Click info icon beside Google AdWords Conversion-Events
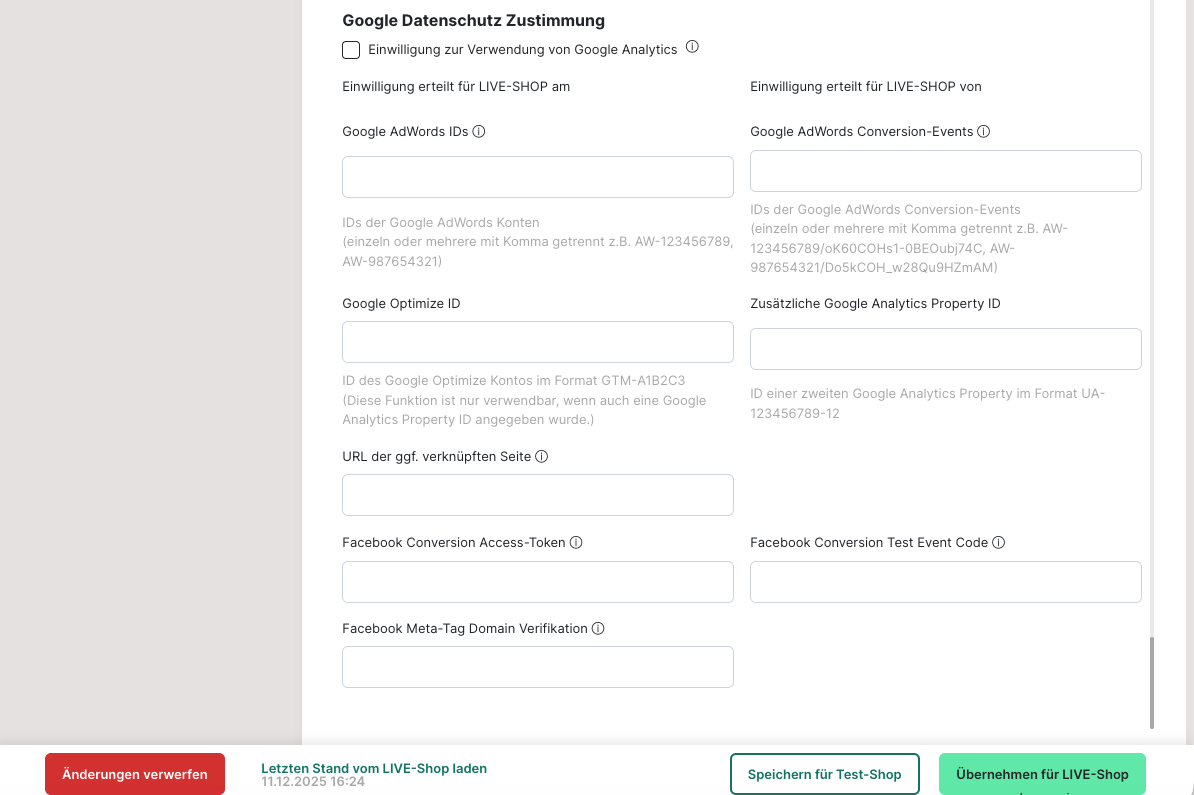This screenshot has height=795, width=1194. (983, 131)
